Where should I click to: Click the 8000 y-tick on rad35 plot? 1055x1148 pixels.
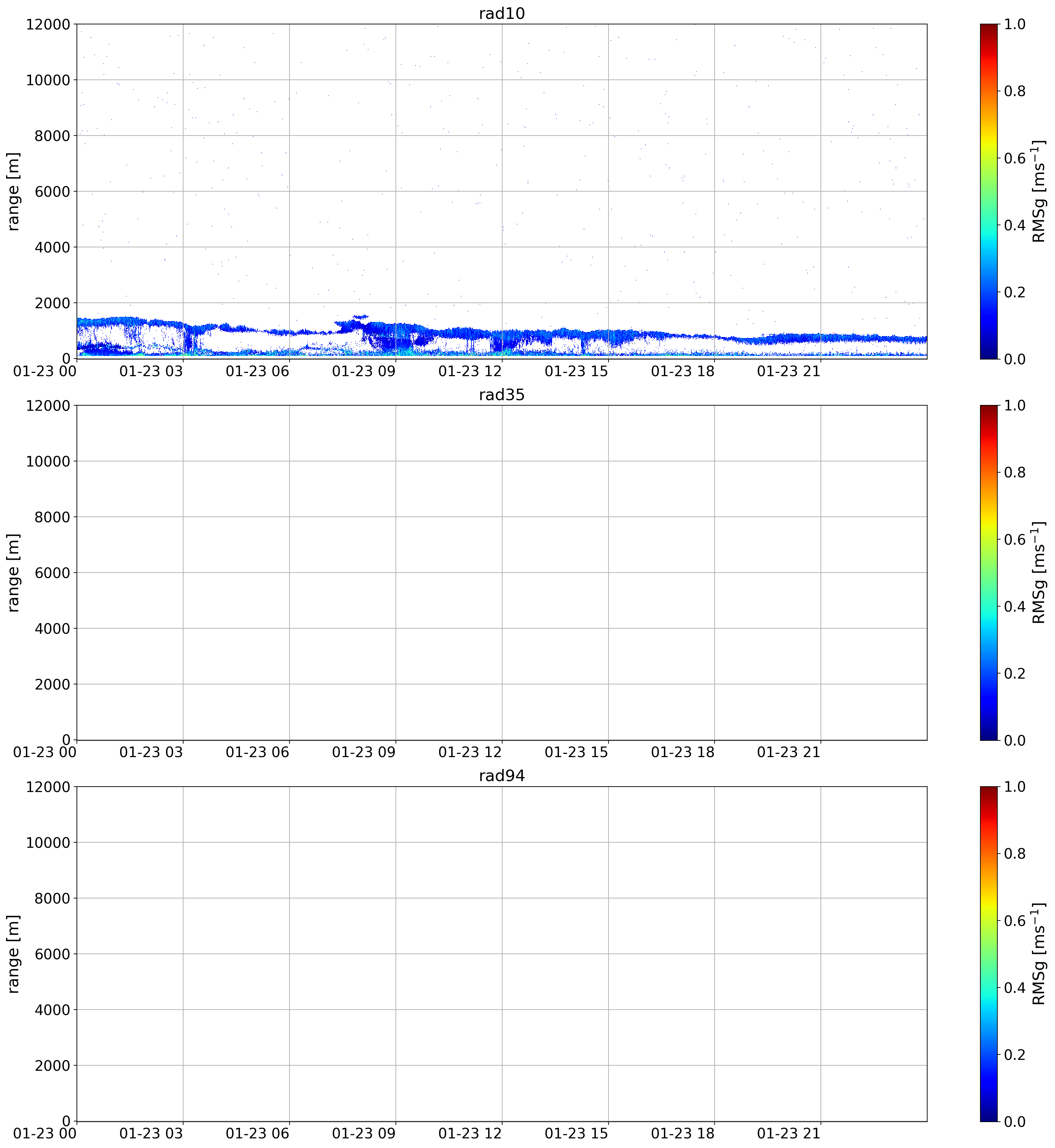tap(52, 517)
